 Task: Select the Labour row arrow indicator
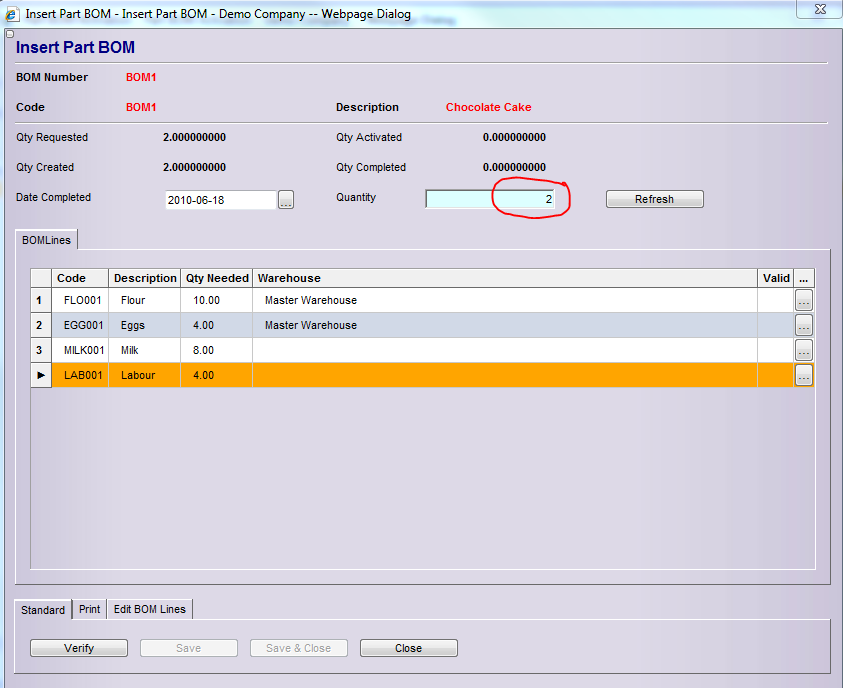(41, 375)
